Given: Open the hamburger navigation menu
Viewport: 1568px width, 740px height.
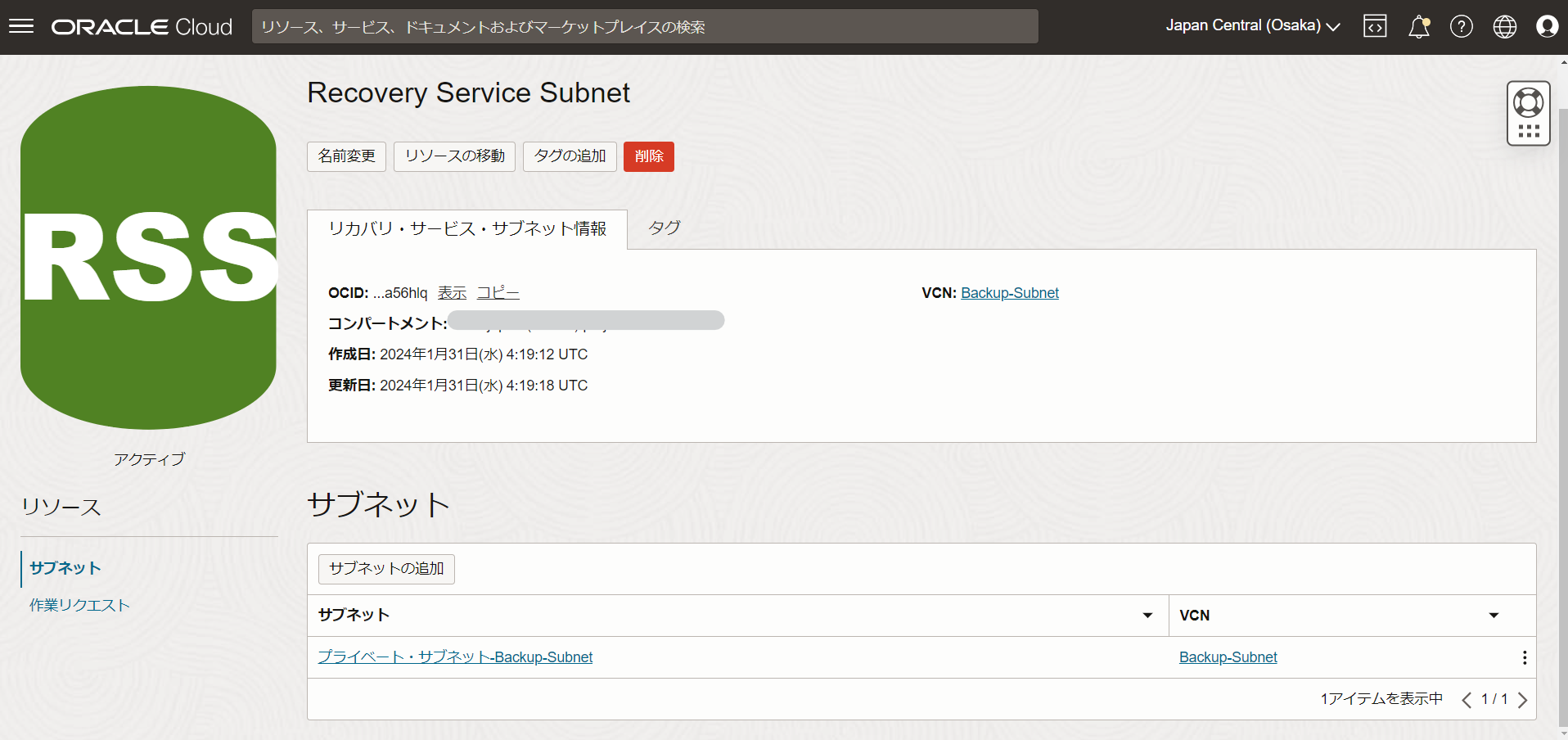Looking at the screenshot, I should click(x=21, y=26).
